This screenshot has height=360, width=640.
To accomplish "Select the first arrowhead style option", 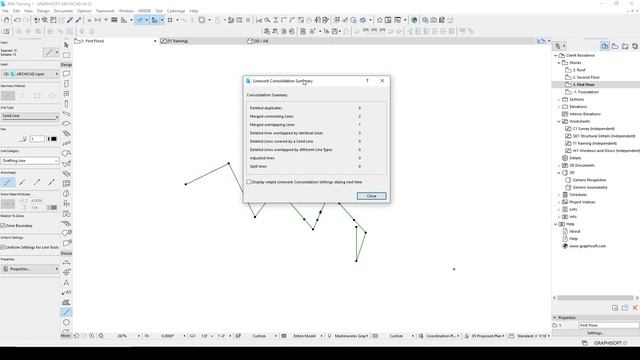I will click(8, 182).
